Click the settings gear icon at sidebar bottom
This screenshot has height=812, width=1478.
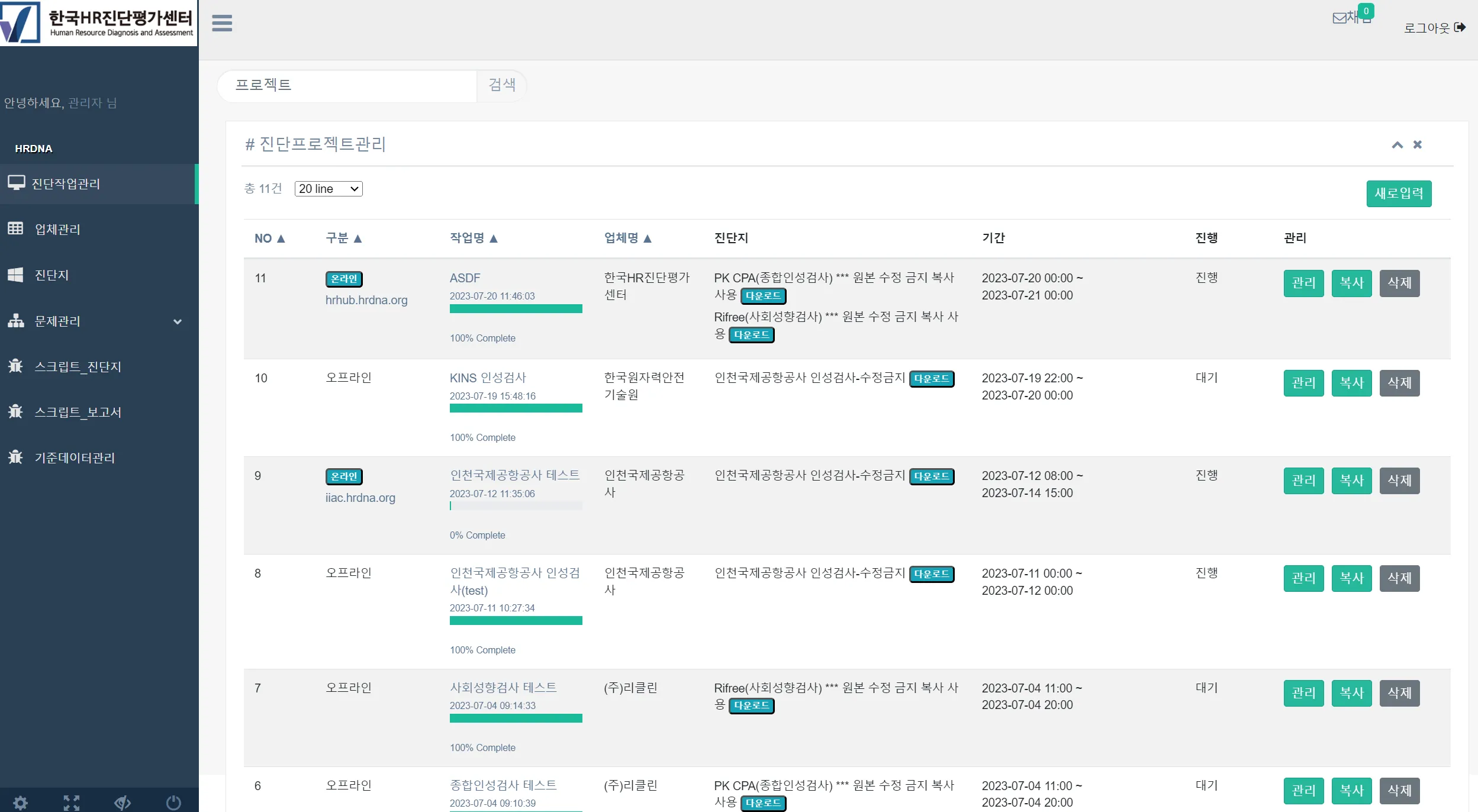click(x=20, y=803)
